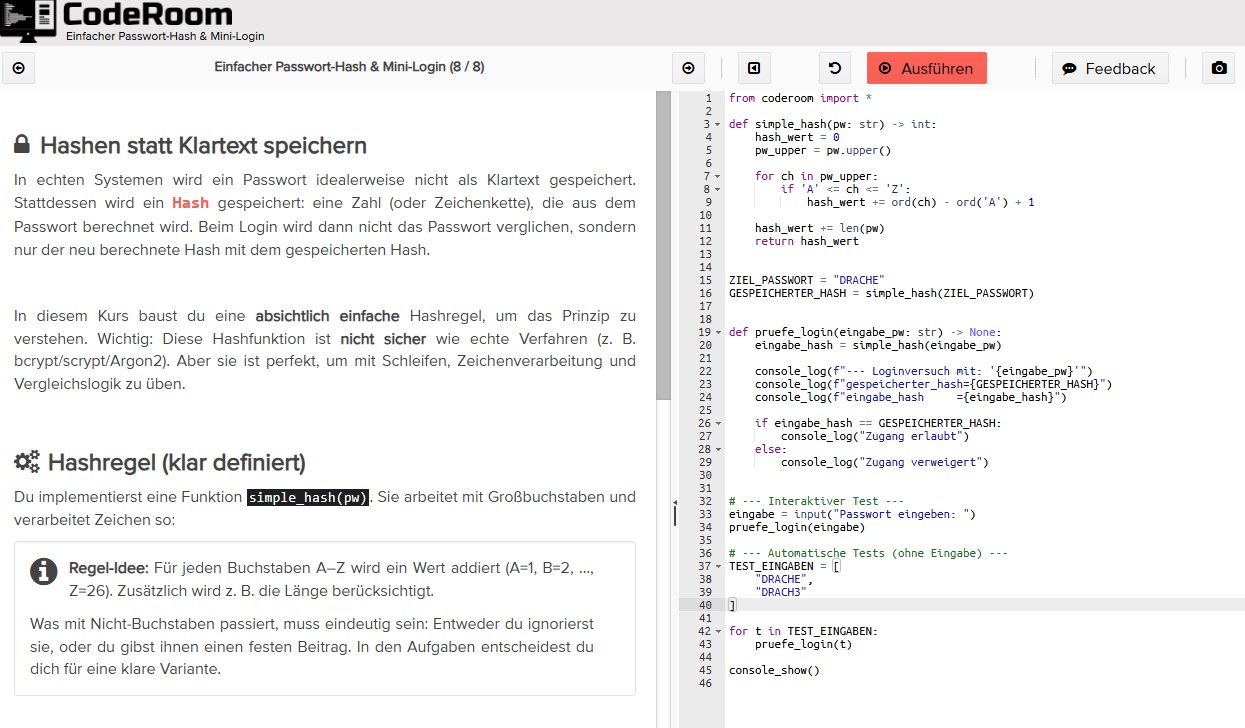Go to the next lesson page arrow
This screenshot has height=728, width=1245.
pyautogui.click(x=688, y=68)
